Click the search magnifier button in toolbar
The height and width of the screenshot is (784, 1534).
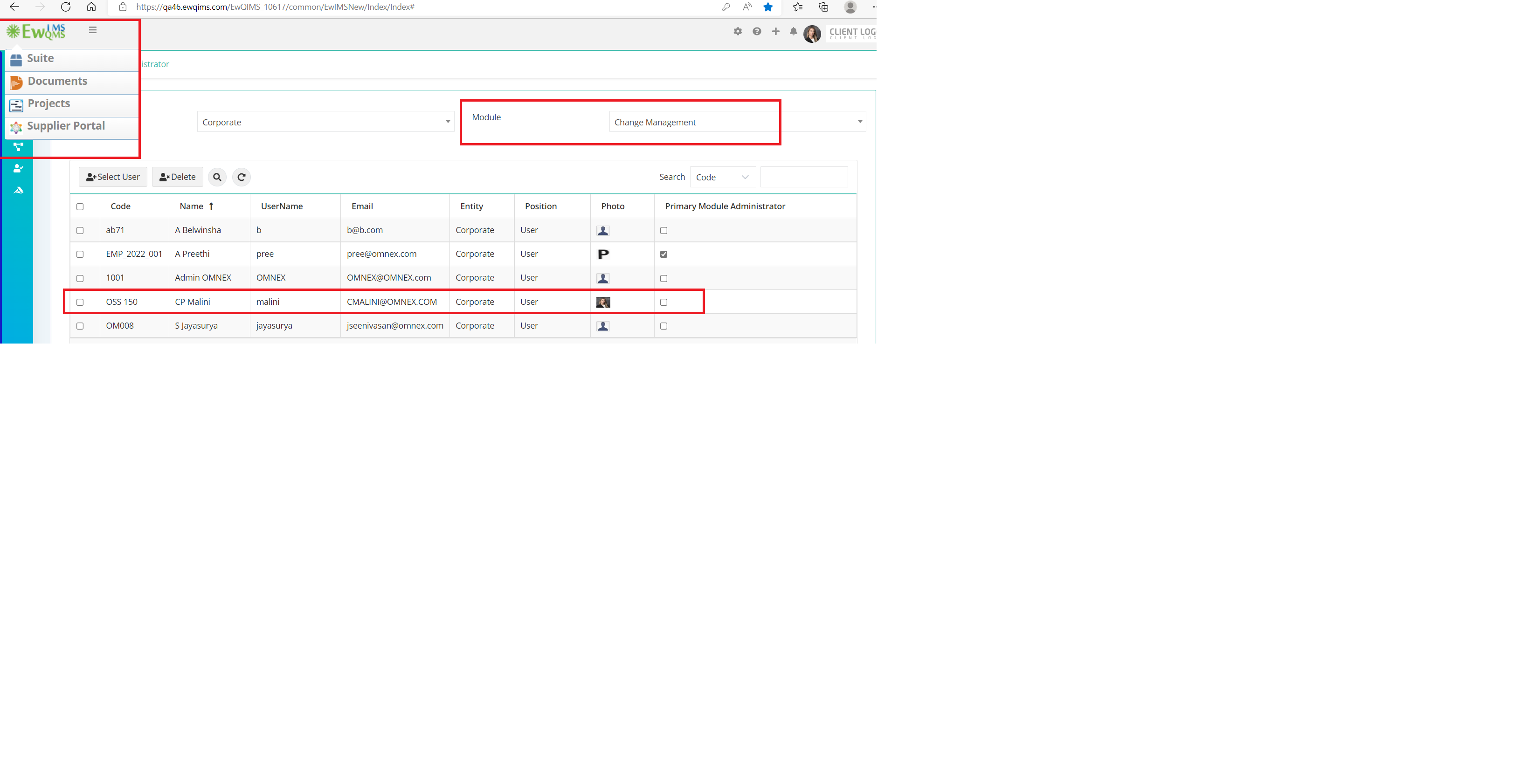(x=217, y=177)
